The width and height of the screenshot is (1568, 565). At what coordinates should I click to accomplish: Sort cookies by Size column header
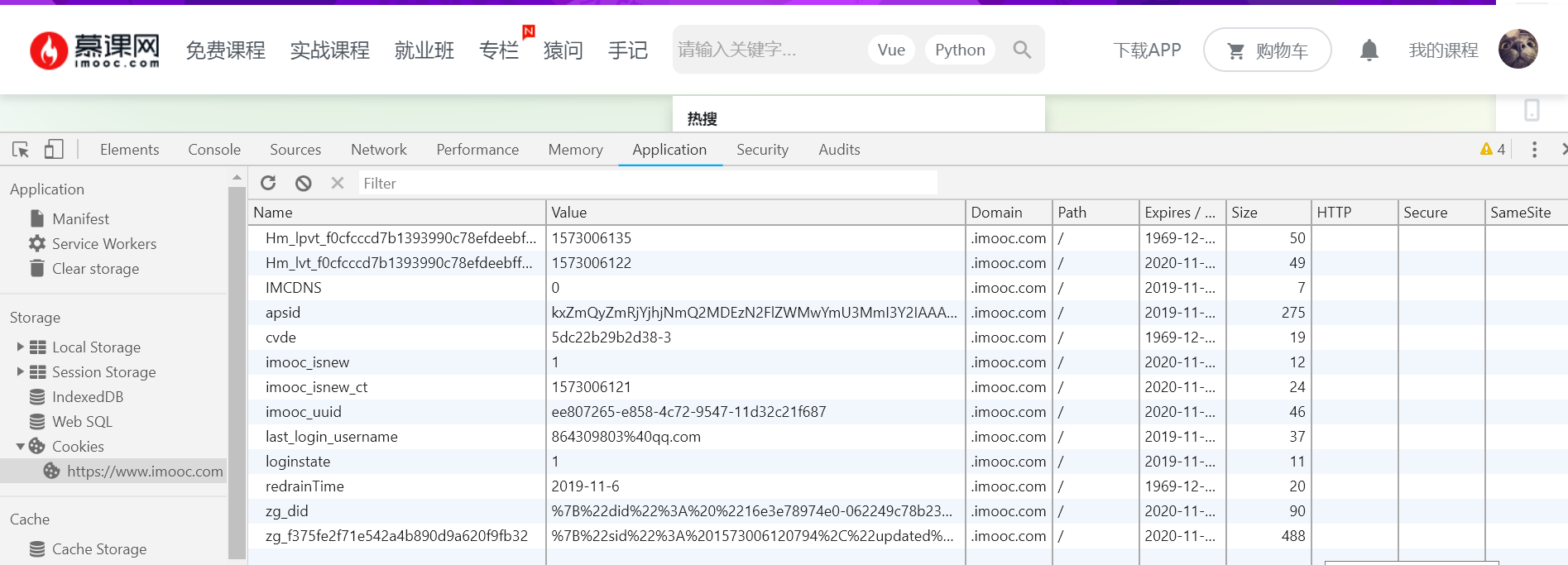(1268, 213)
